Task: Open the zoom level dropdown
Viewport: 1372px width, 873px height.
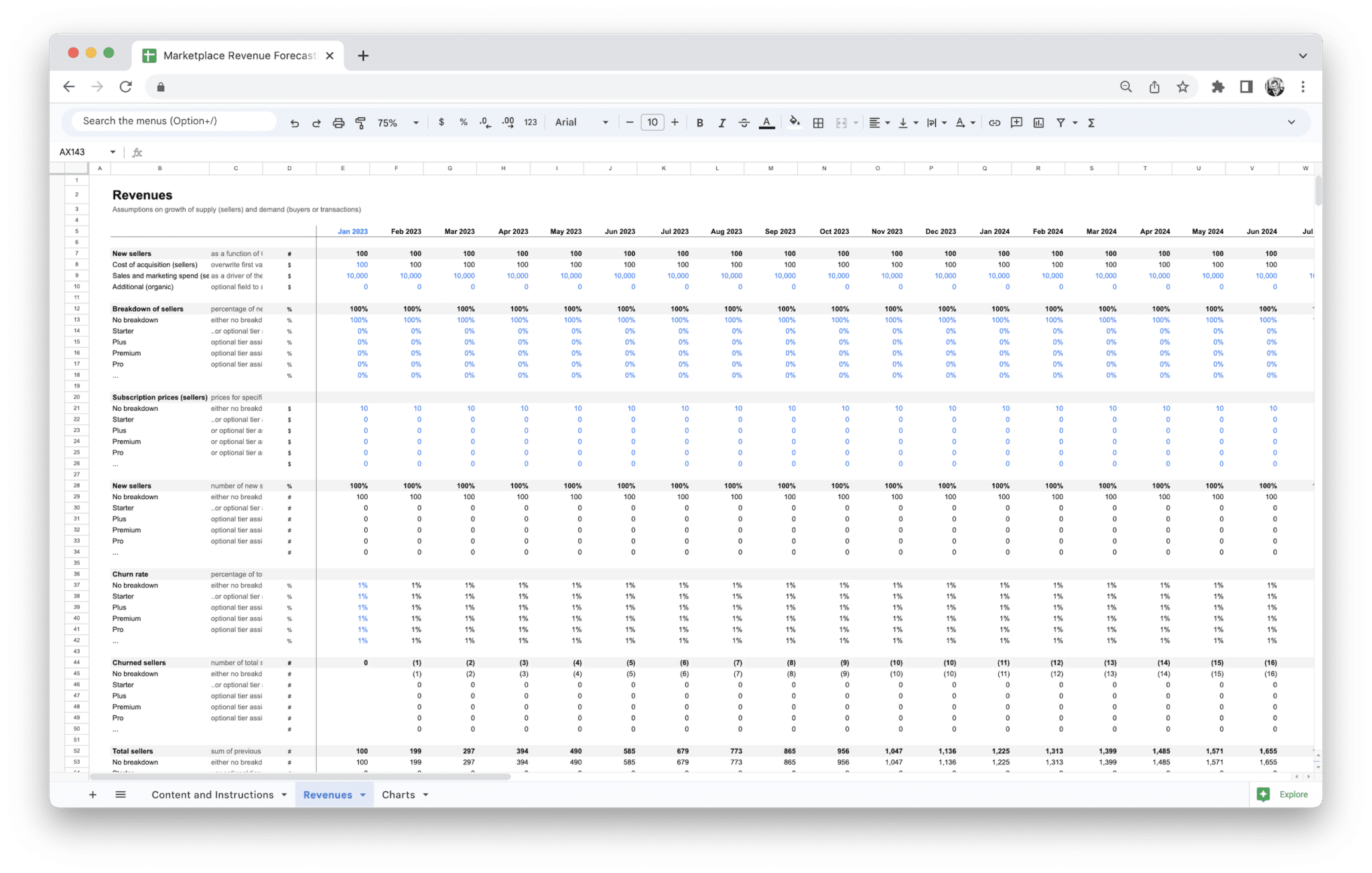Action: [397, 123]
